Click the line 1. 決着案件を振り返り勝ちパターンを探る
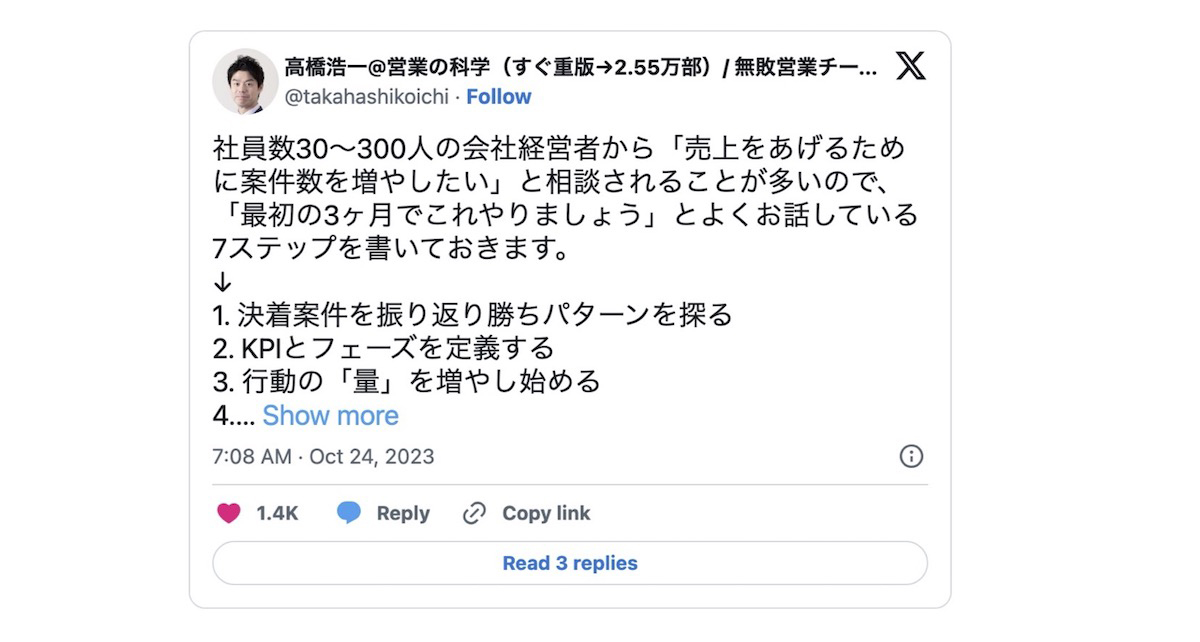This screenshot has height=642, width=1200. (x=472, y=315)
